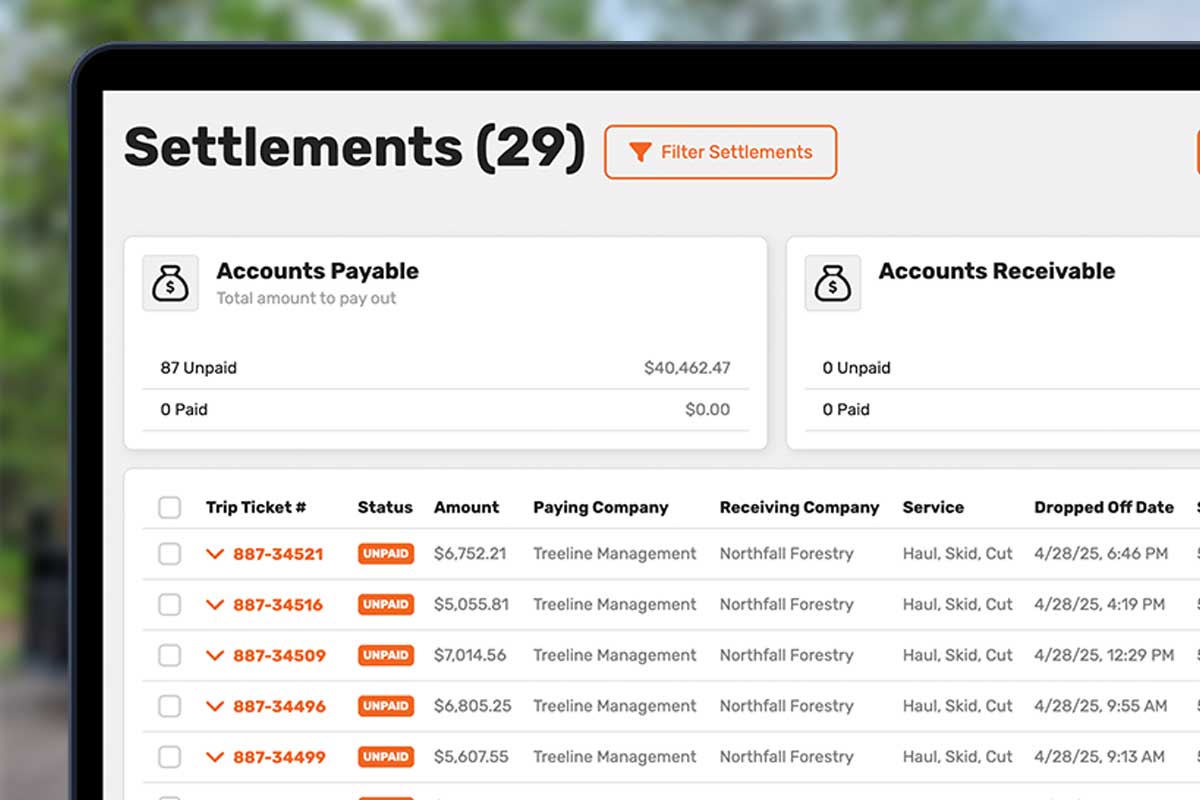Sort by Paying Company column header
Image resolution: width=1200 pixels, height=800 pixels.
click(601, 507)
